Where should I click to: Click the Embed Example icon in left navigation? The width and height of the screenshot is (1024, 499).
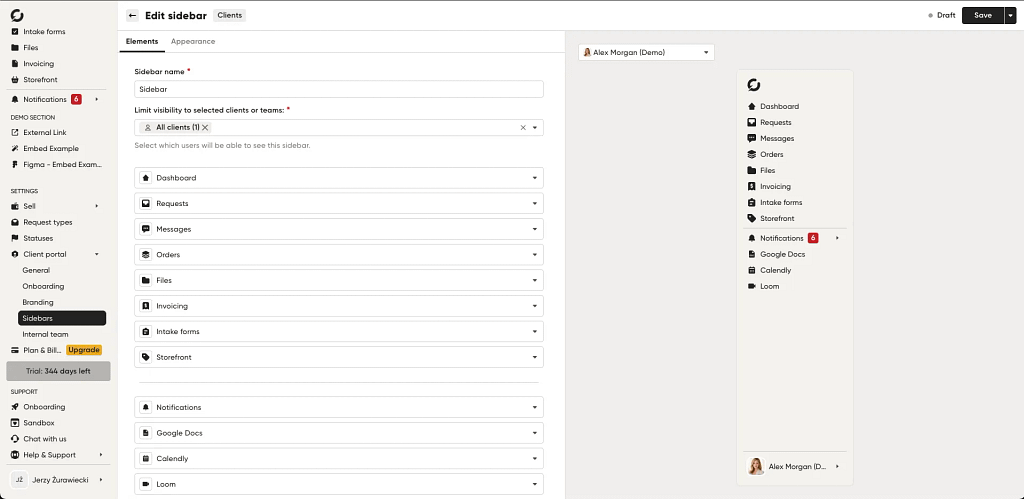pos(15,148)
